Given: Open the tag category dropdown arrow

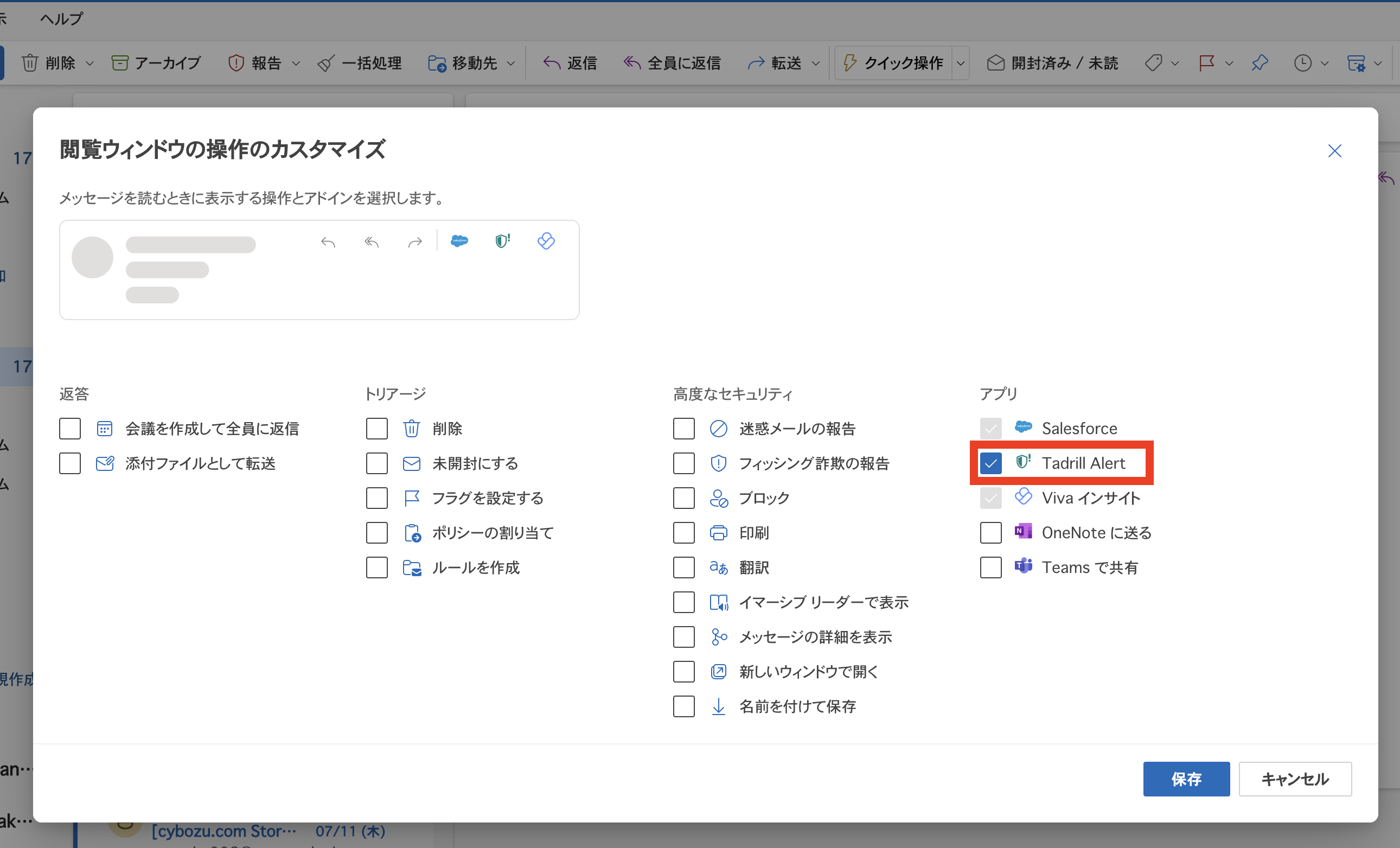Looking at the screenshot, I should [1175, 63].
